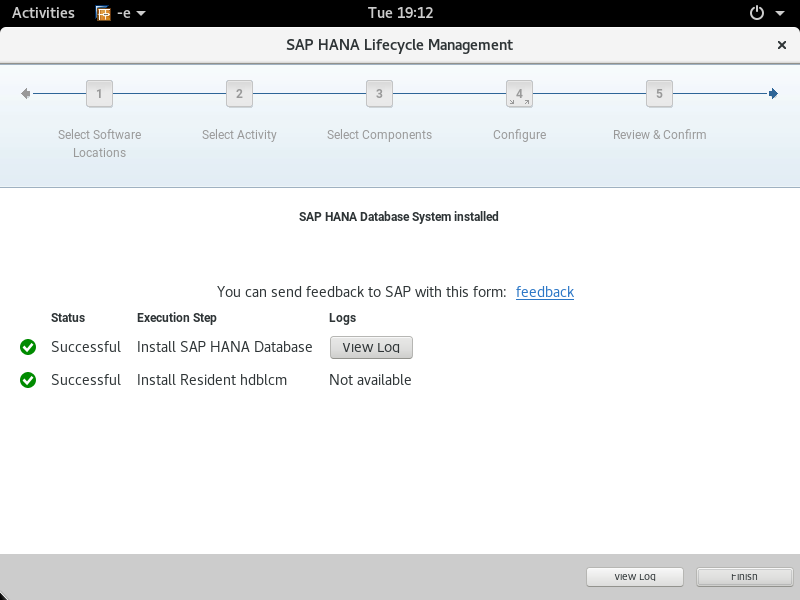Expand the system menu dropdown arrow
Image resolution: width=800 pixels, height=600 pixels.
pos(780,13)
